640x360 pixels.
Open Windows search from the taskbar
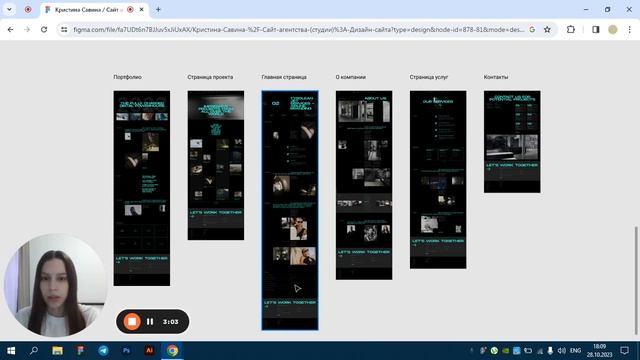(34, 351)
